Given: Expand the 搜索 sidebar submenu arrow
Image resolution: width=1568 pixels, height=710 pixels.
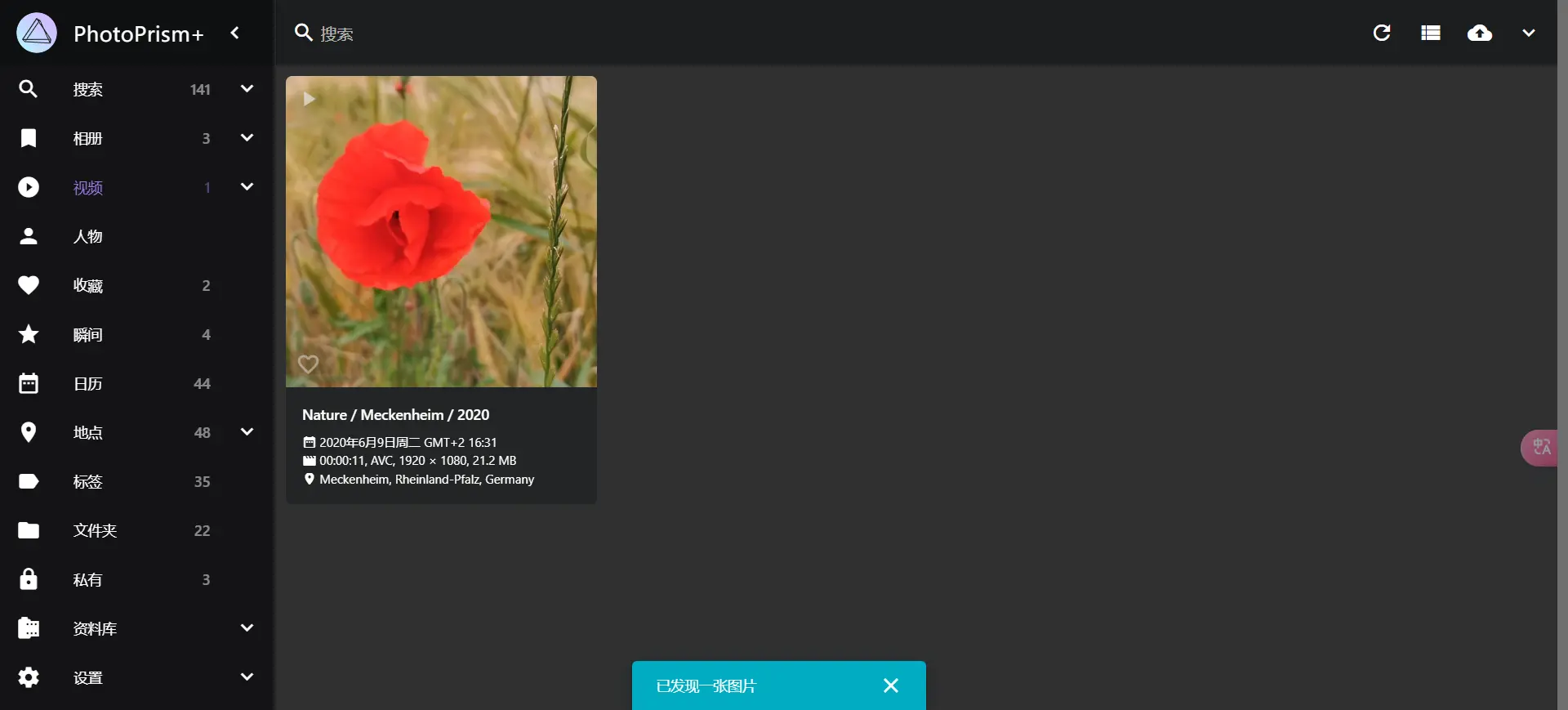Looking at the screenshot, I should (247, 88).
